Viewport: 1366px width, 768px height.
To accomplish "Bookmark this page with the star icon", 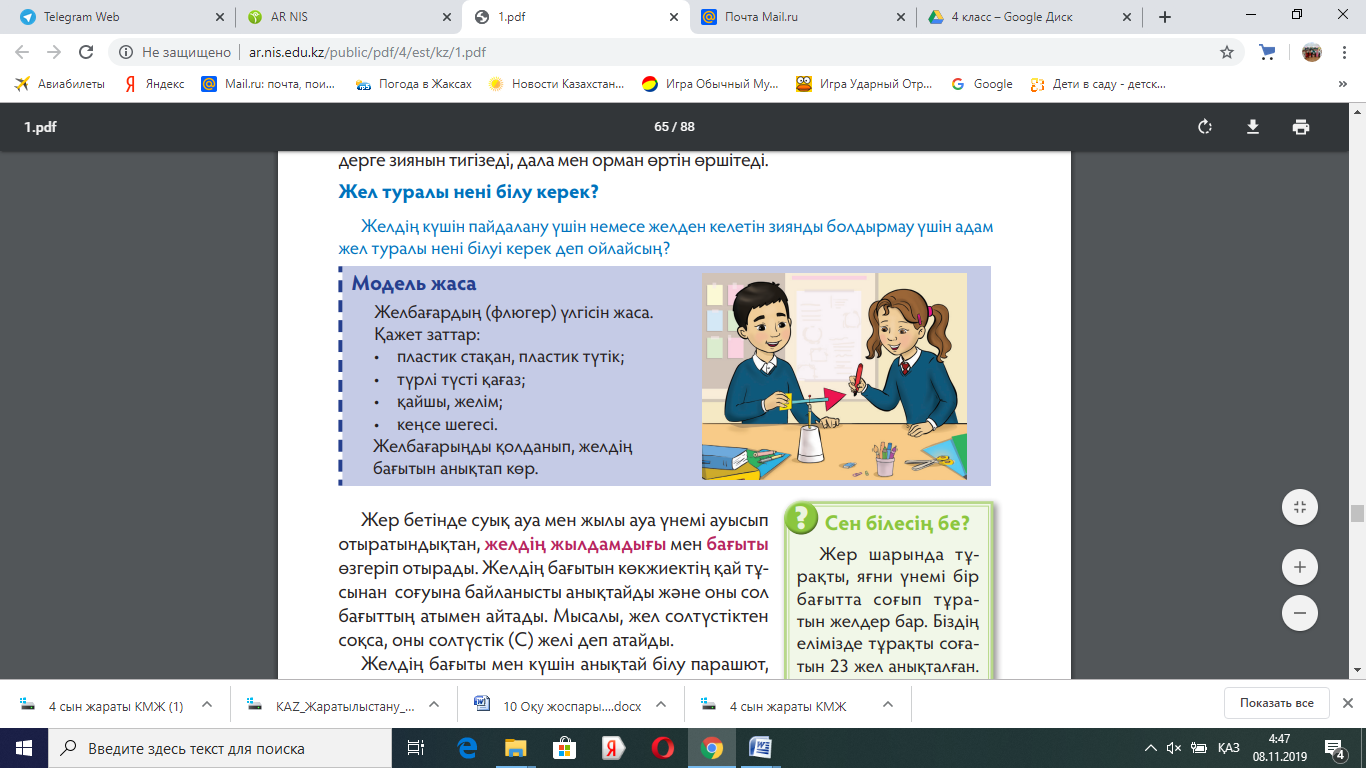I will 1227,52.
